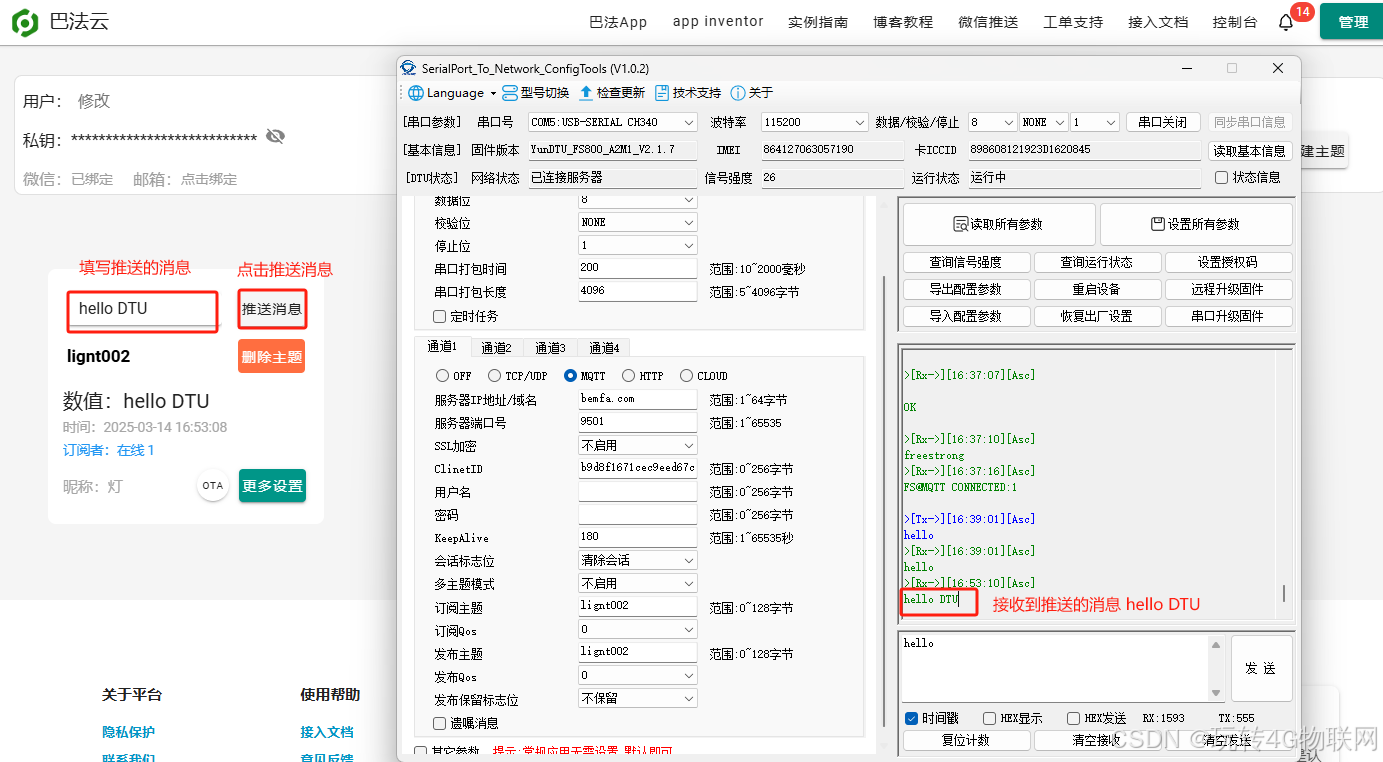Click the 重启设备 button
Screen dimensions: 1383x762
1096,289
